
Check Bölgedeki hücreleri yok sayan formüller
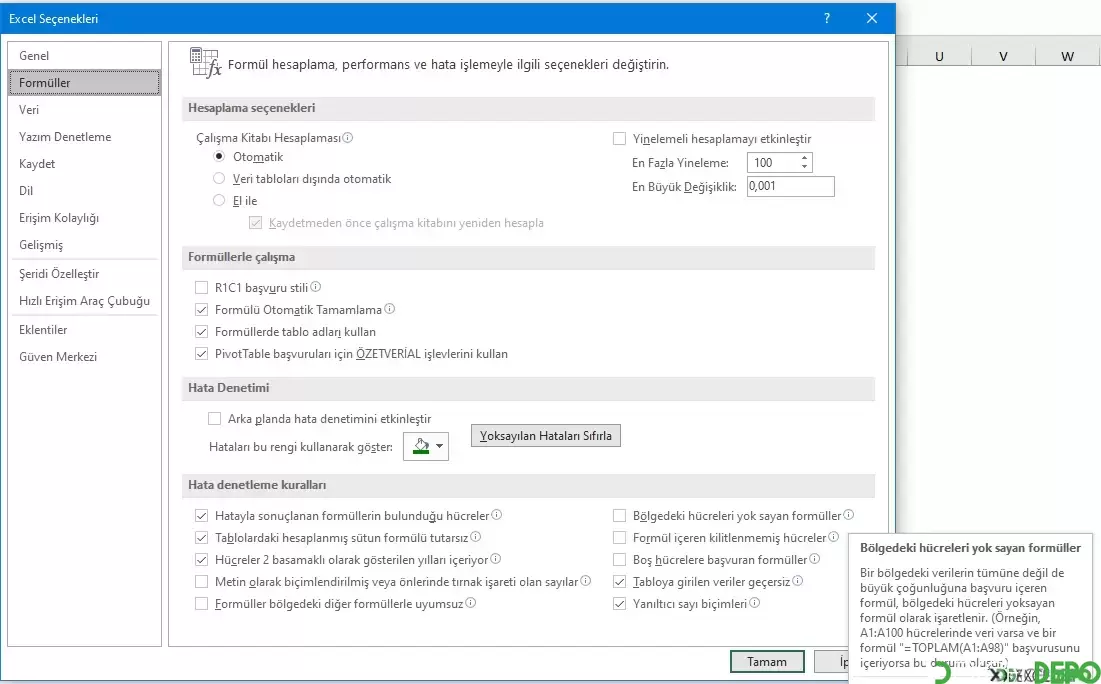[x=619, y=515]
